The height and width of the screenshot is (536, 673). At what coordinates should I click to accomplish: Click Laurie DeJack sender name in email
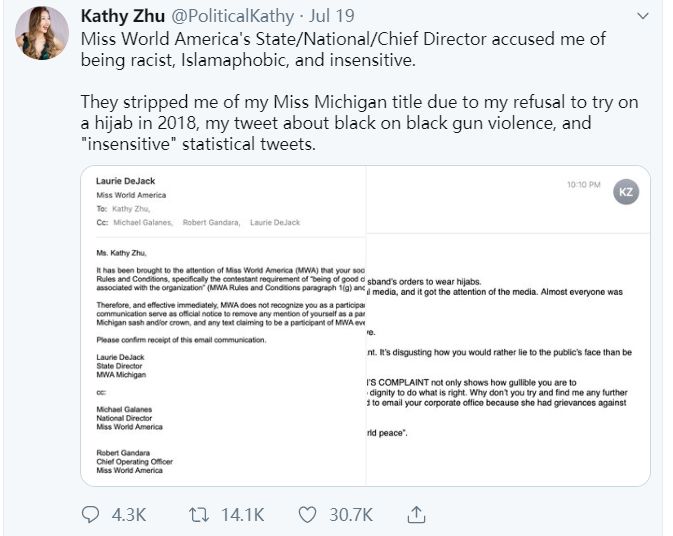(x=125, y=181)
